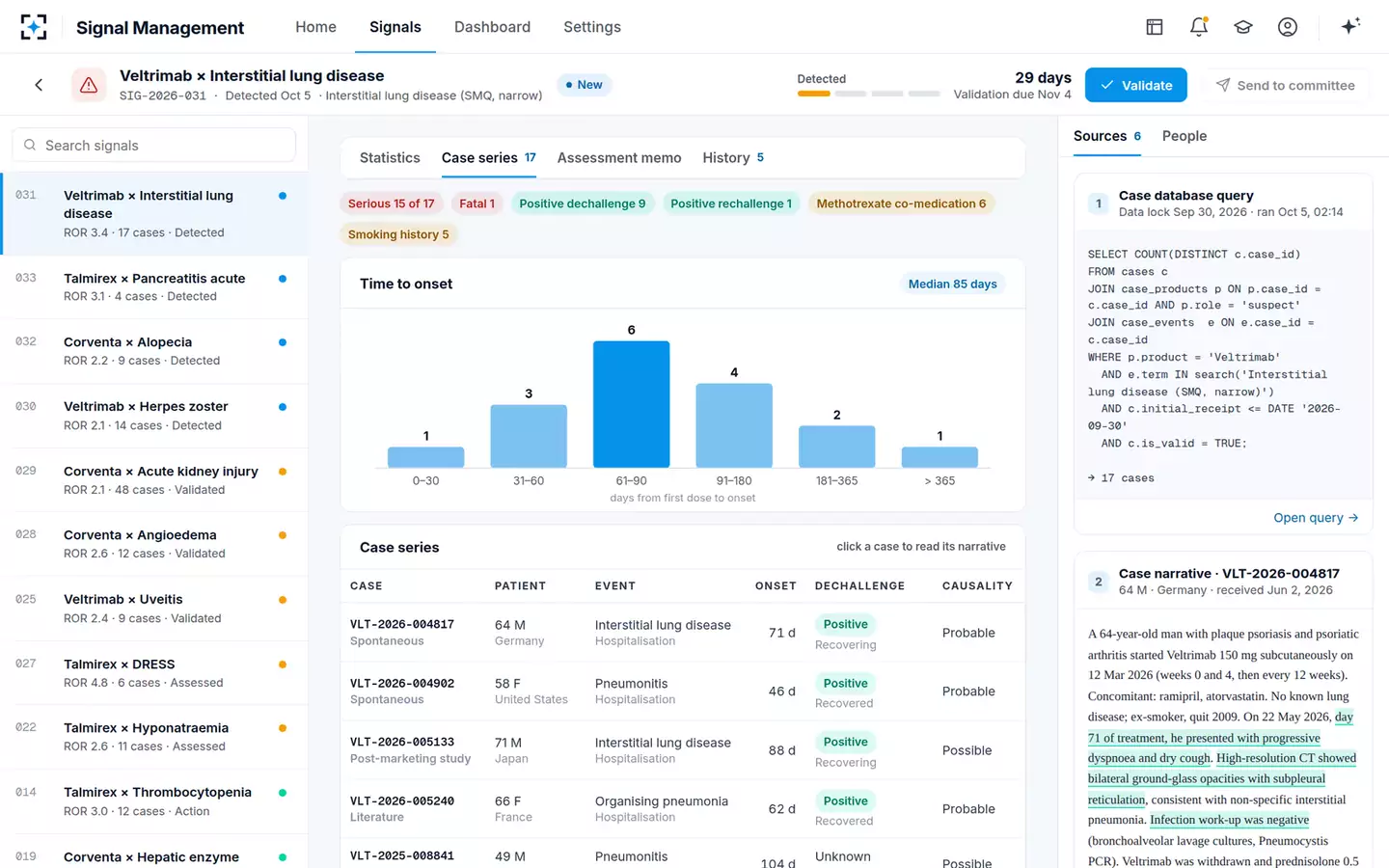This screenshot has height=868, width=1389.
Task: Switch to the Statistics tab
Action: pos(390,157)
